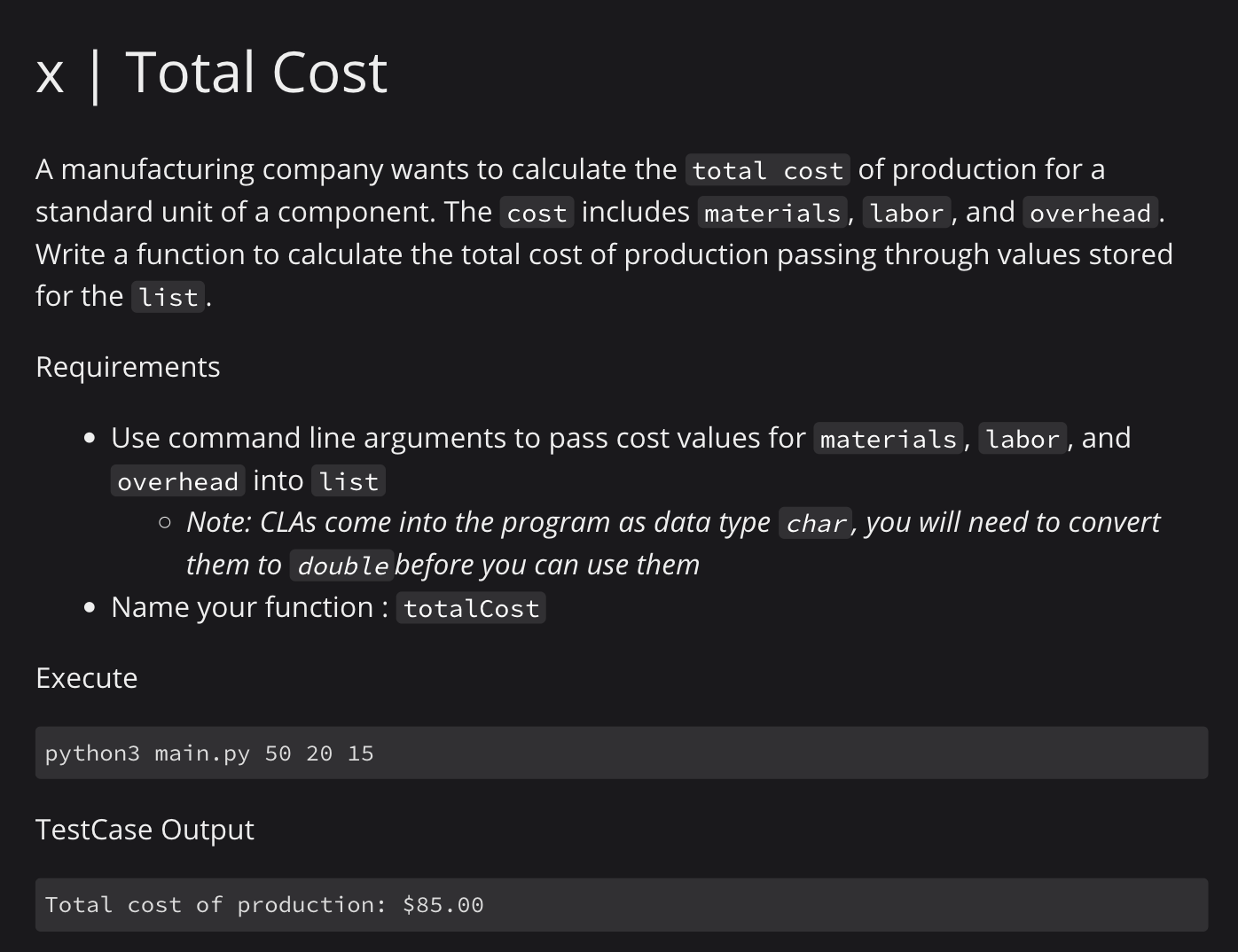Click the char data type token
This screenshot has height=952, width=1238.
(815, 523)
